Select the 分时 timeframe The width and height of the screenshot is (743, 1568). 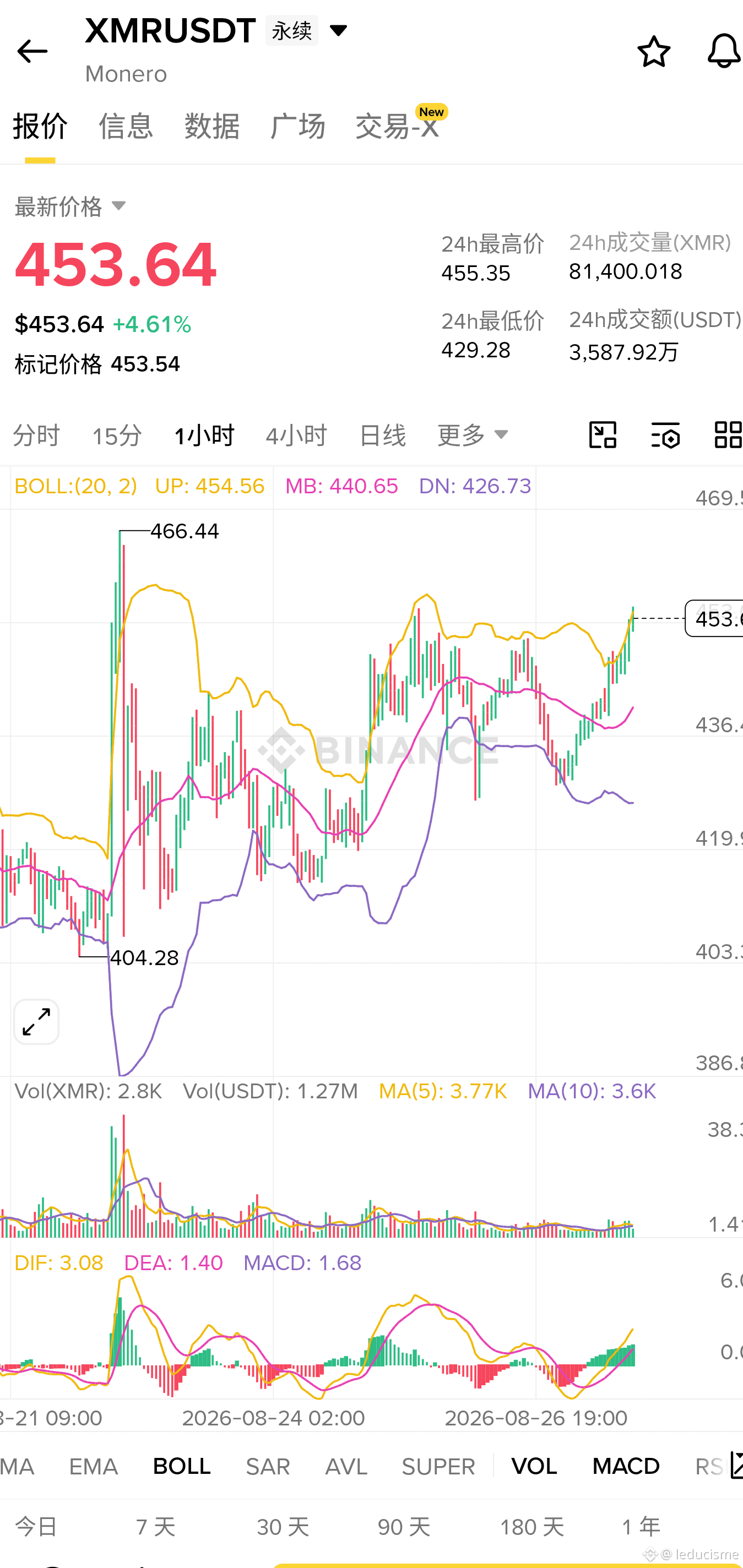click(36, 436)
